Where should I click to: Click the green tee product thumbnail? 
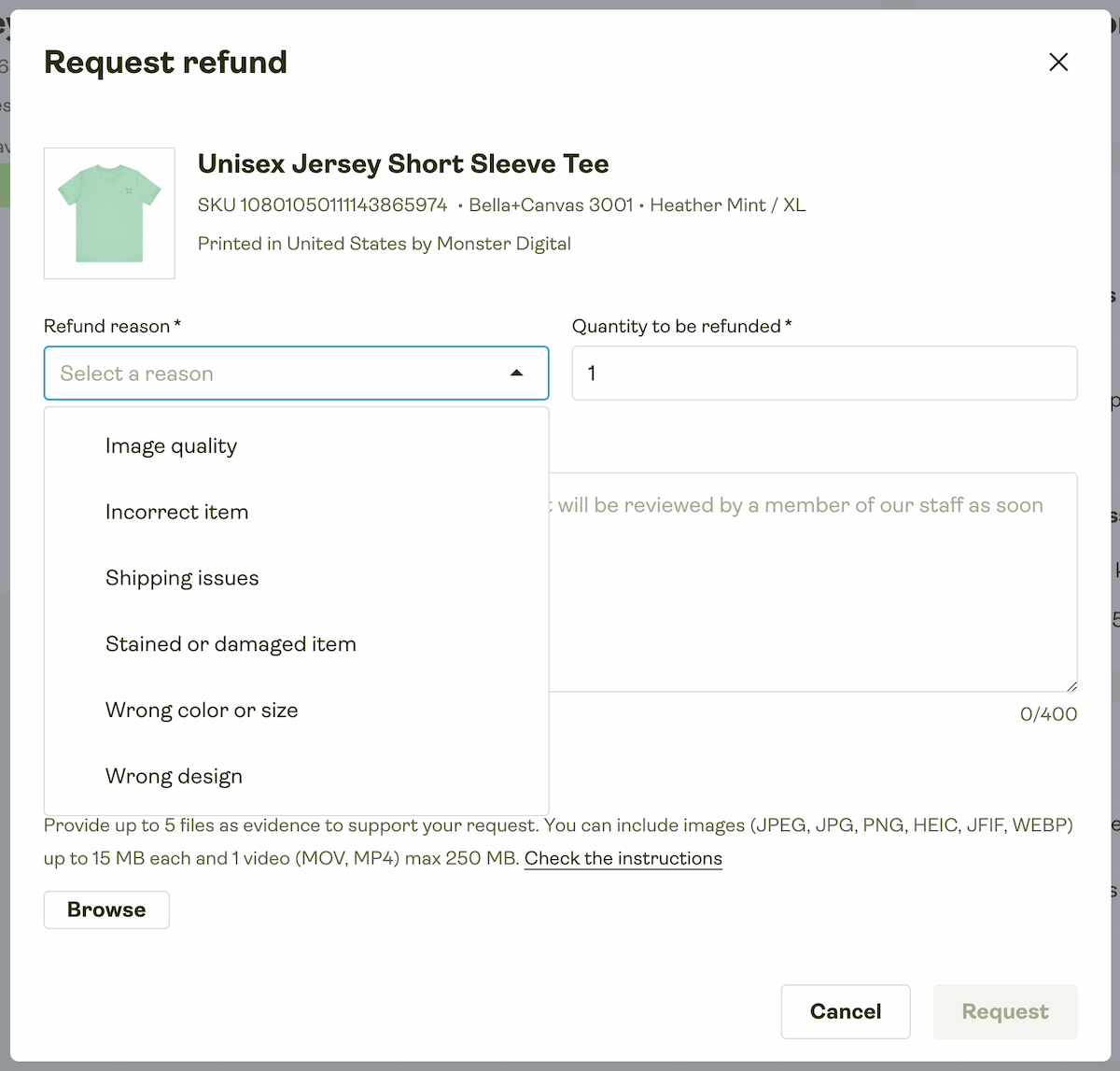point(109,213)
